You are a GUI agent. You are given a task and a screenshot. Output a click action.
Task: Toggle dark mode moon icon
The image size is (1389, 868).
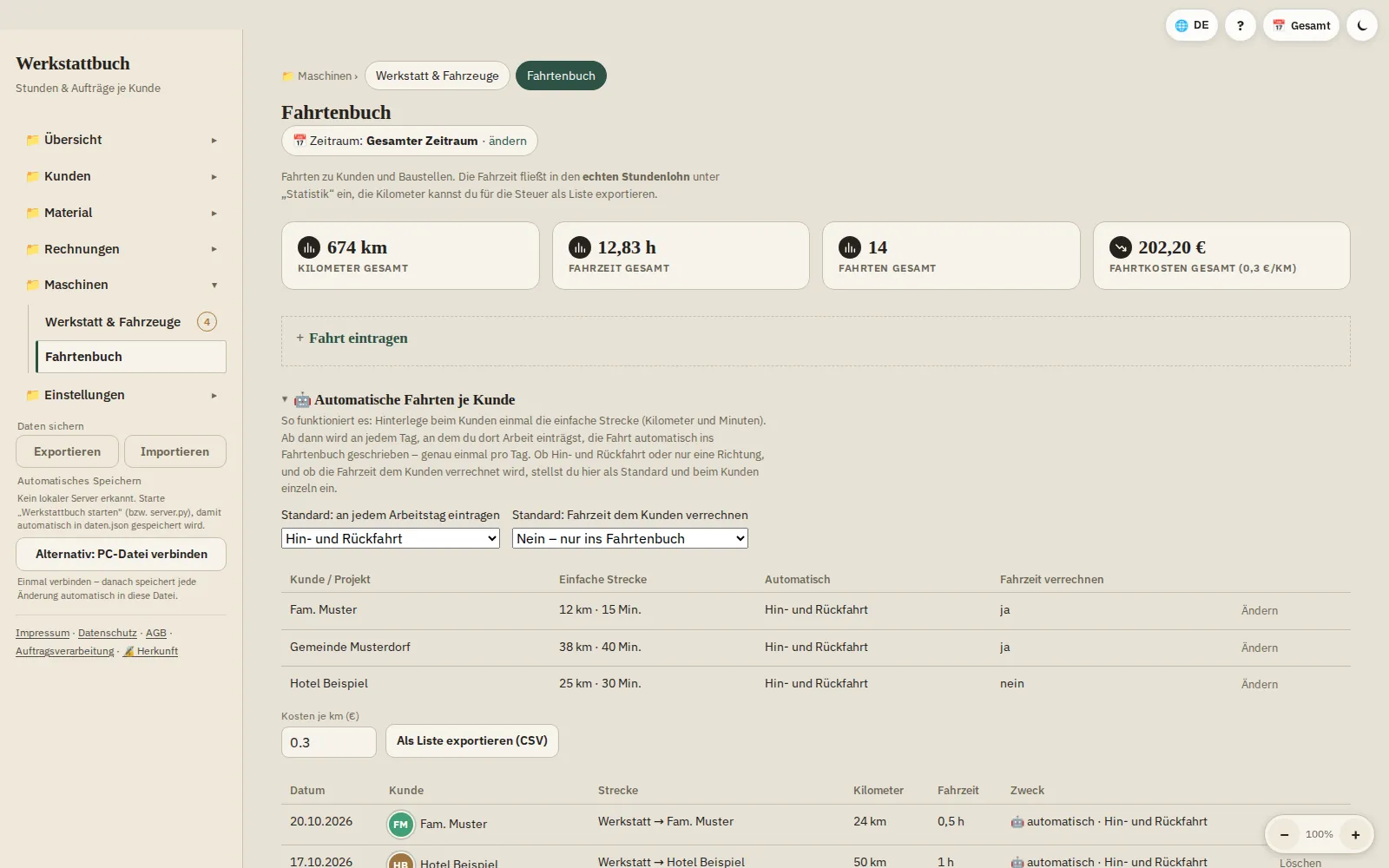pos(1361,25)
